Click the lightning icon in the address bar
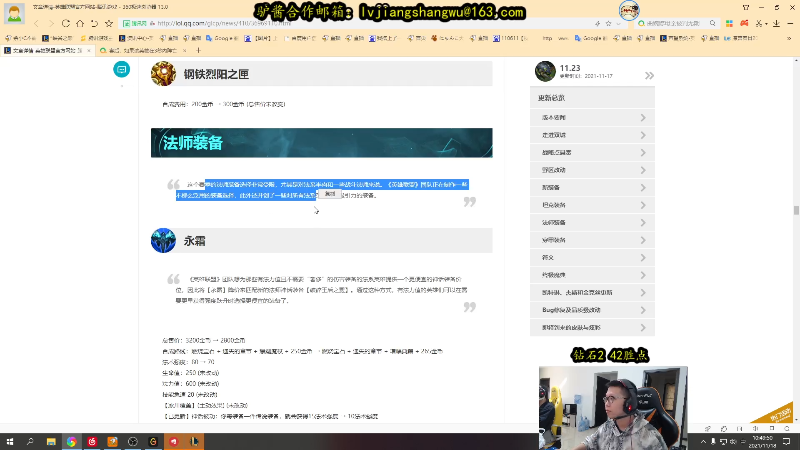Image resolution: width=800 pixels, height=450 pixels. pos(597,23)
